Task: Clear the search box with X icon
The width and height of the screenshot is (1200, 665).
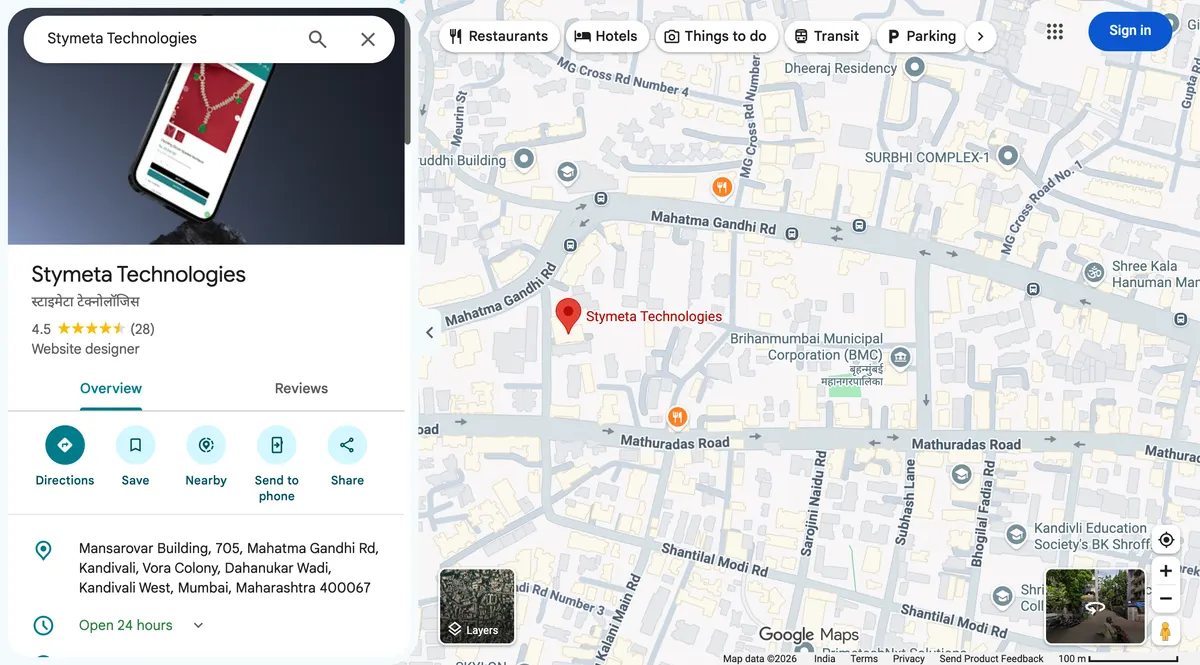Action: coord(368,39)
